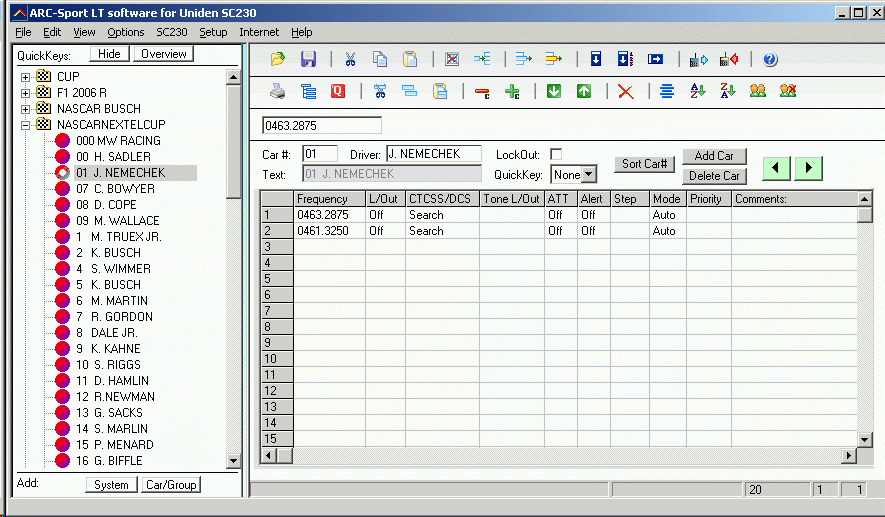Click the Car/Group add button
Viewport: 885px width, 517px height.
(171, 485)
